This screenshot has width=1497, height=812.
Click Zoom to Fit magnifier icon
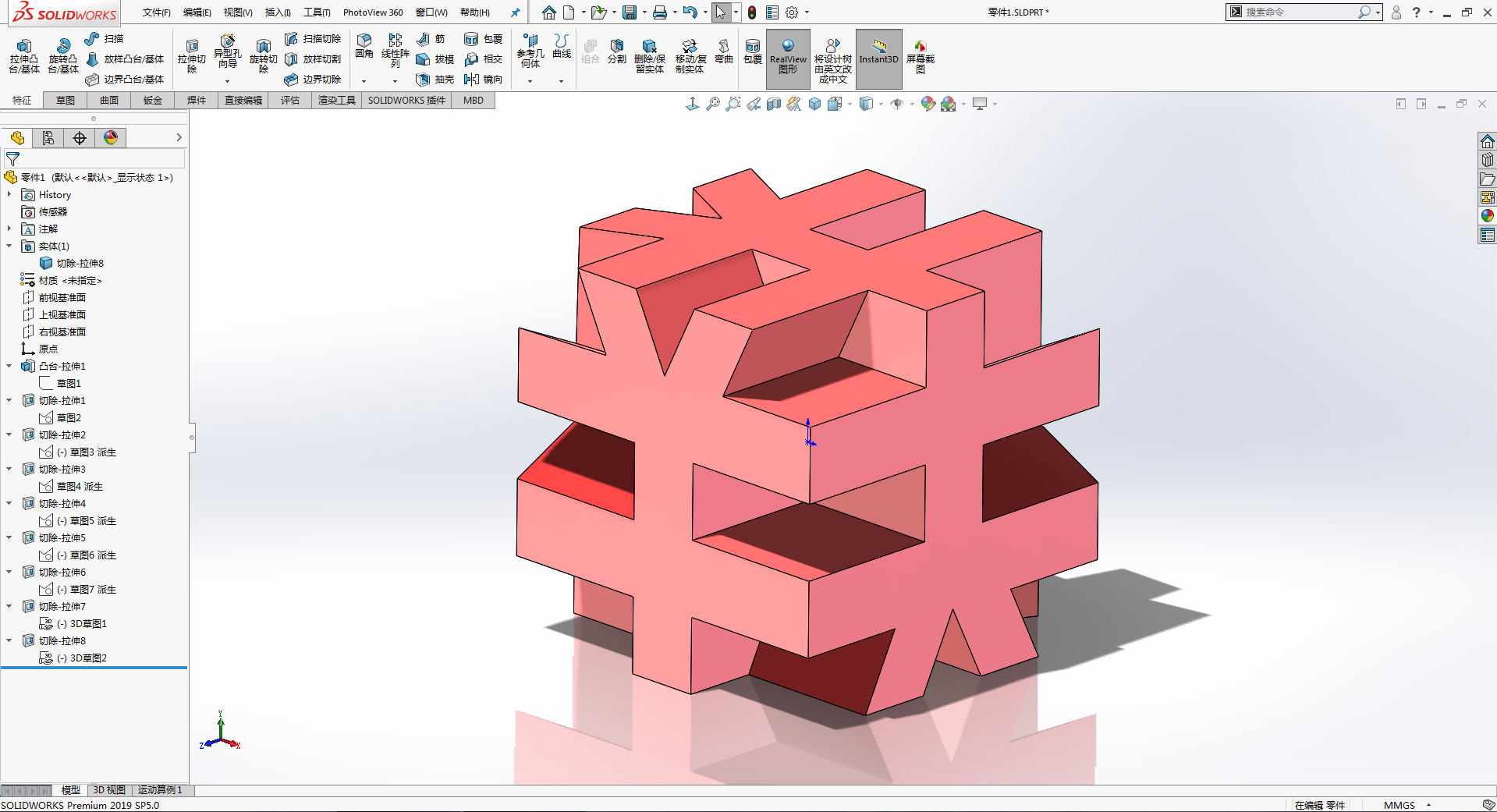713,104
